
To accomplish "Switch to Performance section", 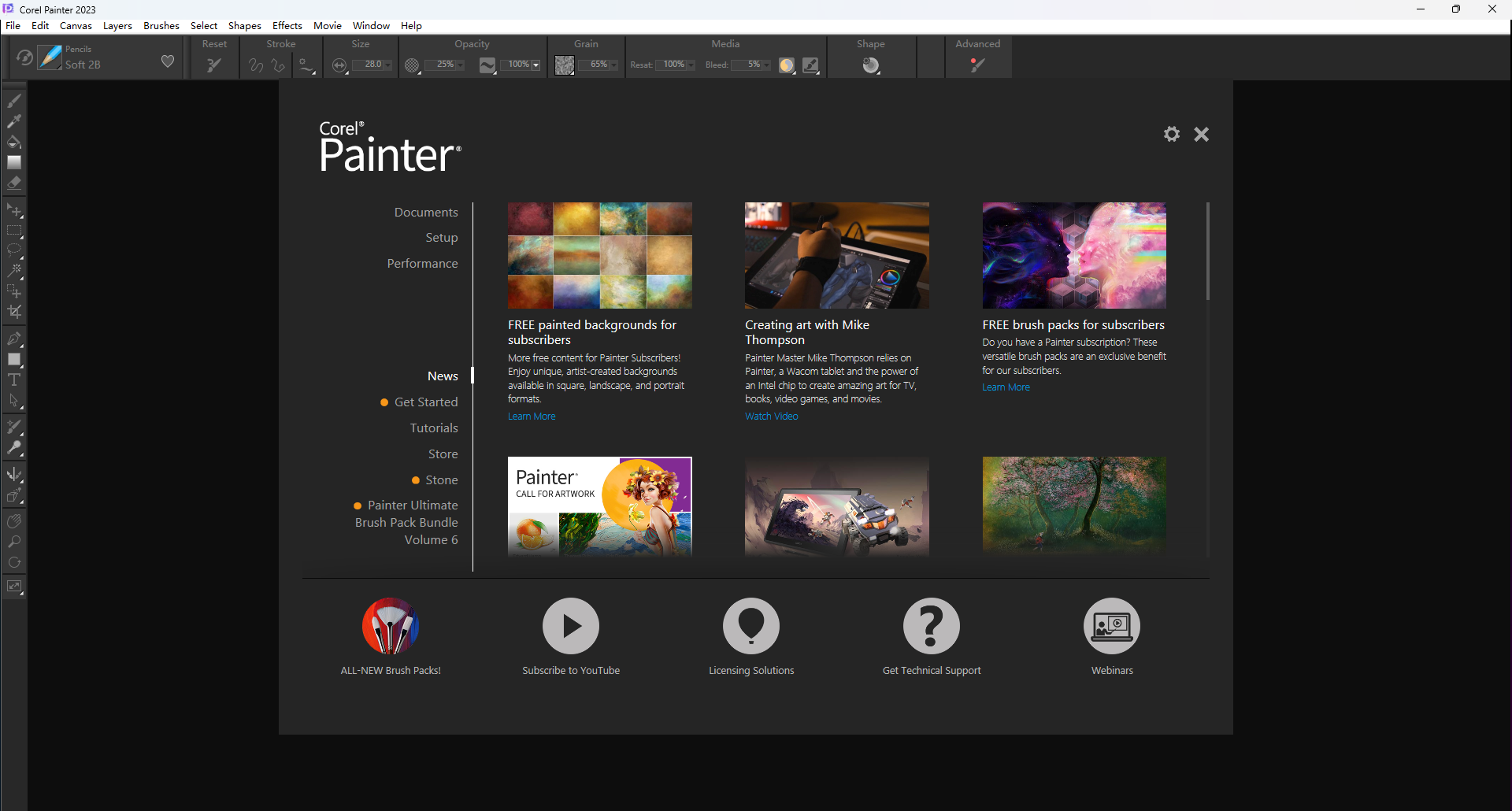I will coord(422,264).
